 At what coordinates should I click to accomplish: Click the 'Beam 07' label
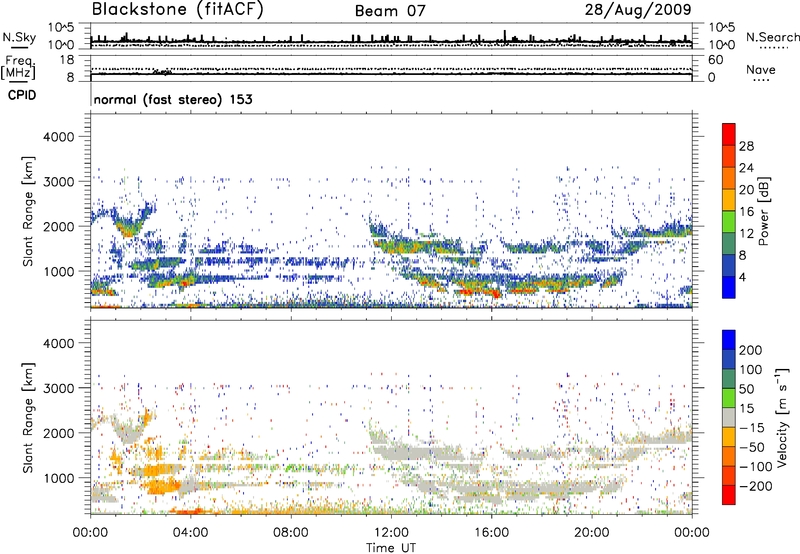pyautogui.click(x=390, y=11)
